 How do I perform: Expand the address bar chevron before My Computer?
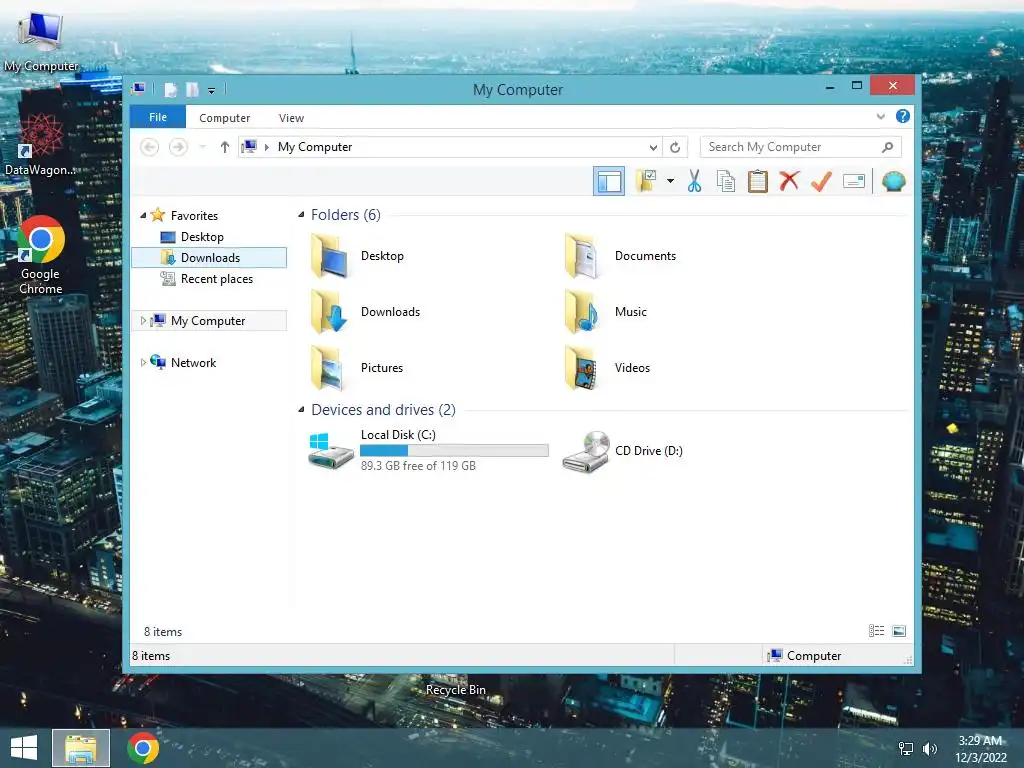point(266,147)
